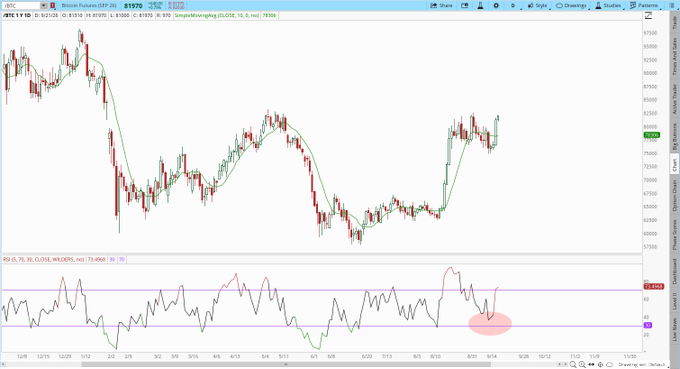Open chart settings gear icon

point(496,6)
